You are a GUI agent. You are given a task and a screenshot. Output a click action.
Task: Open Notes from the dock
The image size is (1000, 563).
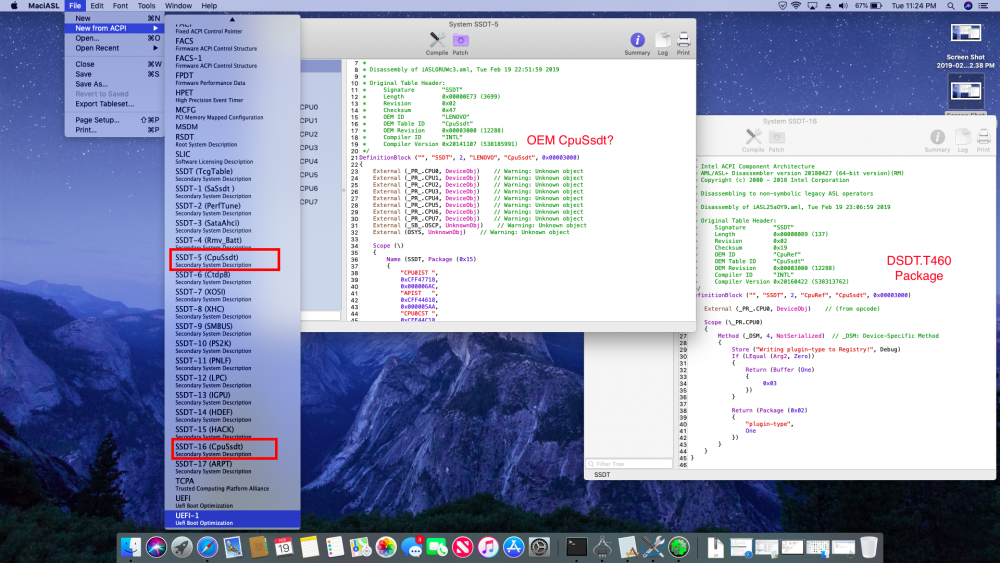pos(309,547)
